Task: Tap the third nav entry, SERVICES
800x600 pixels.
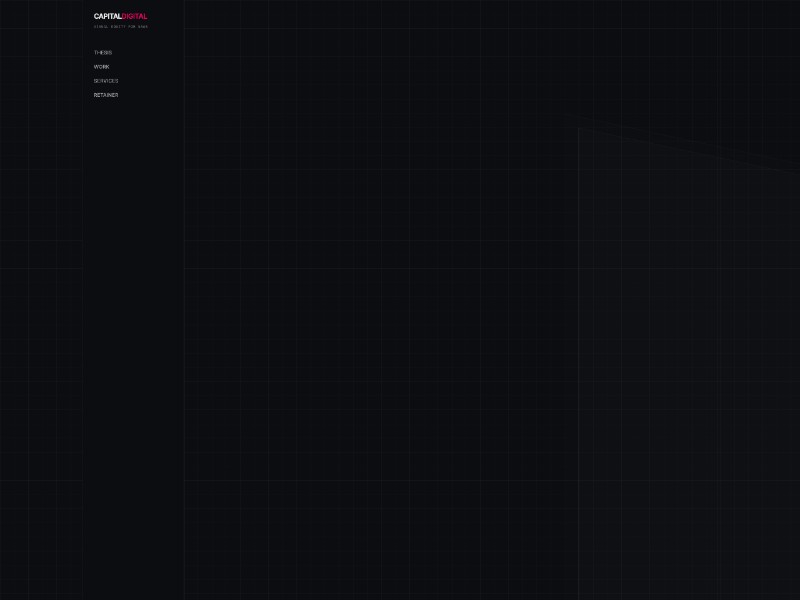Action: coord(106,81)
